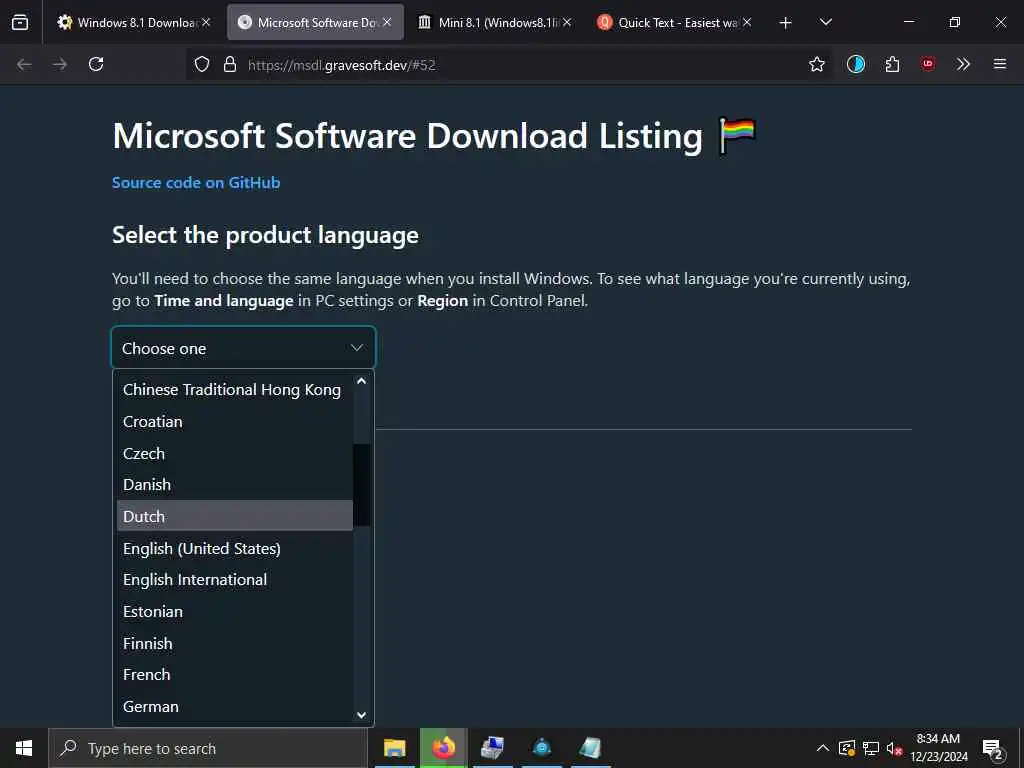This screenshot has width=1024, height=768.
Task: Open Firefox View tab list icon
Action: point(20,22)
